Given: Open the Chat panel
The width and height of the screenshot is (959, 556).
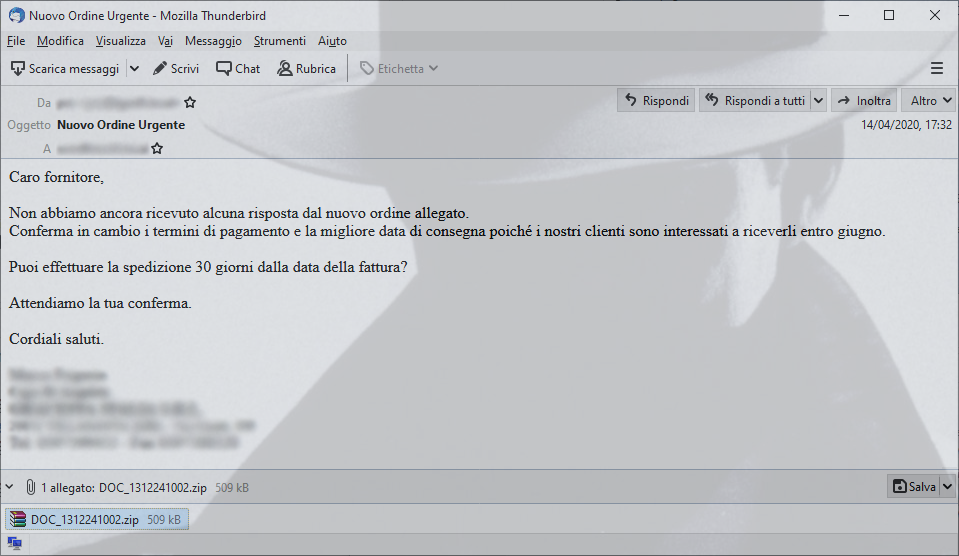Looking at the screenshot, I should [x=238, y=69].
